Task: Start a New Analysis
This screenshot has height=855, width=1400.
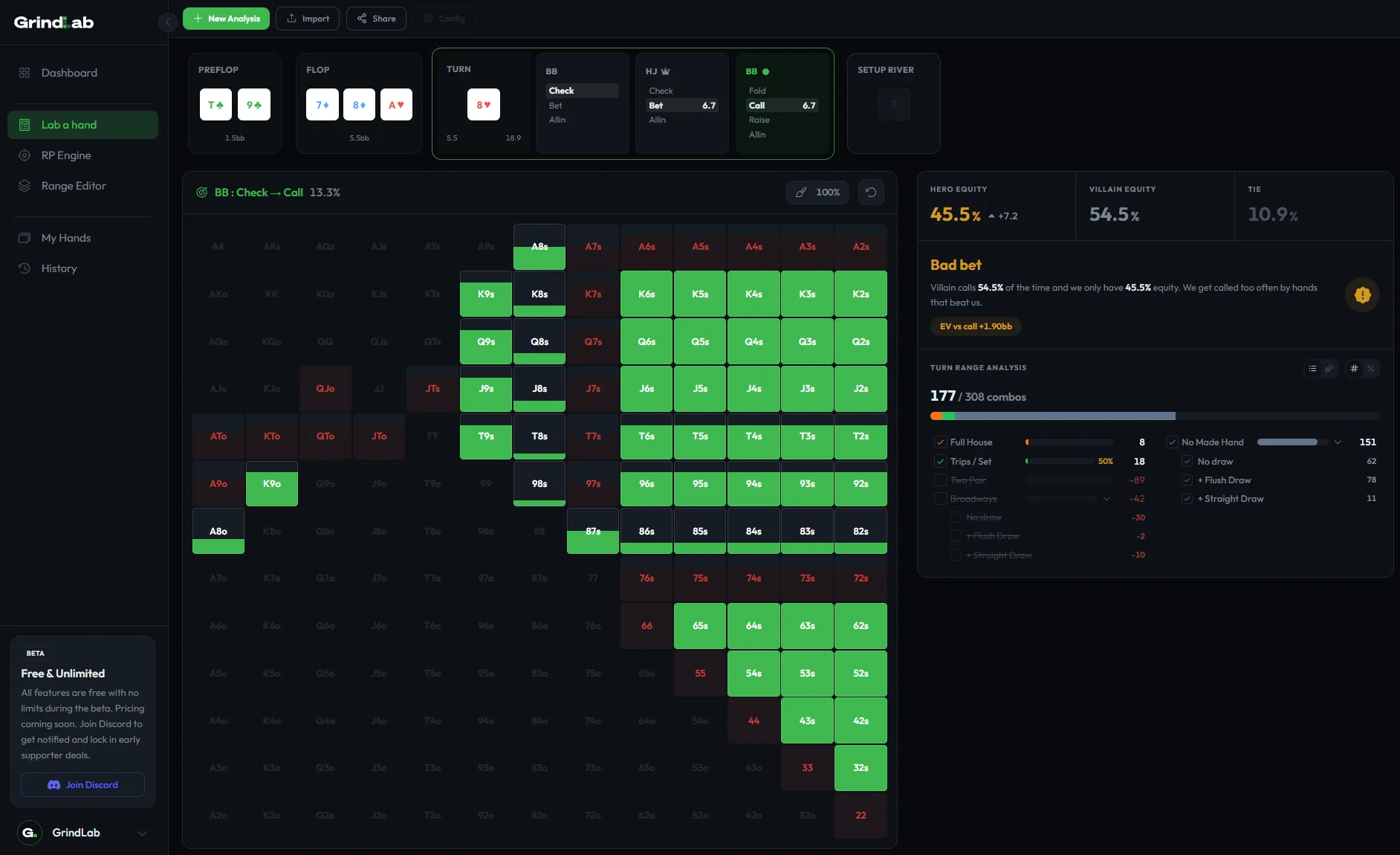Action: pyautogui.click(x=226, y=18)
